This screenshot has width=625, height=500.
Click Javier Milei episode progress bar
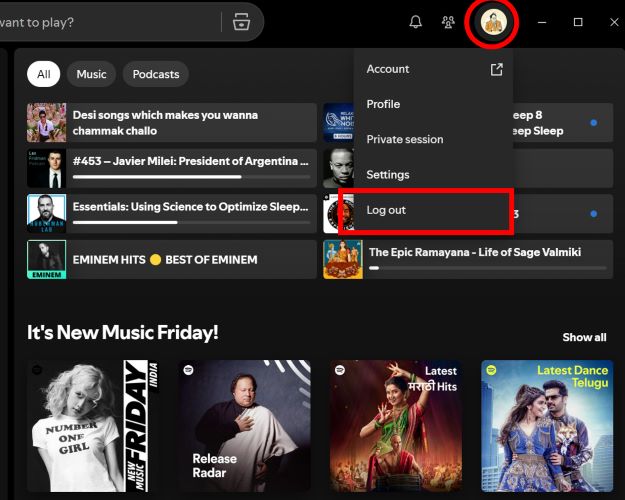pos(192,177)
